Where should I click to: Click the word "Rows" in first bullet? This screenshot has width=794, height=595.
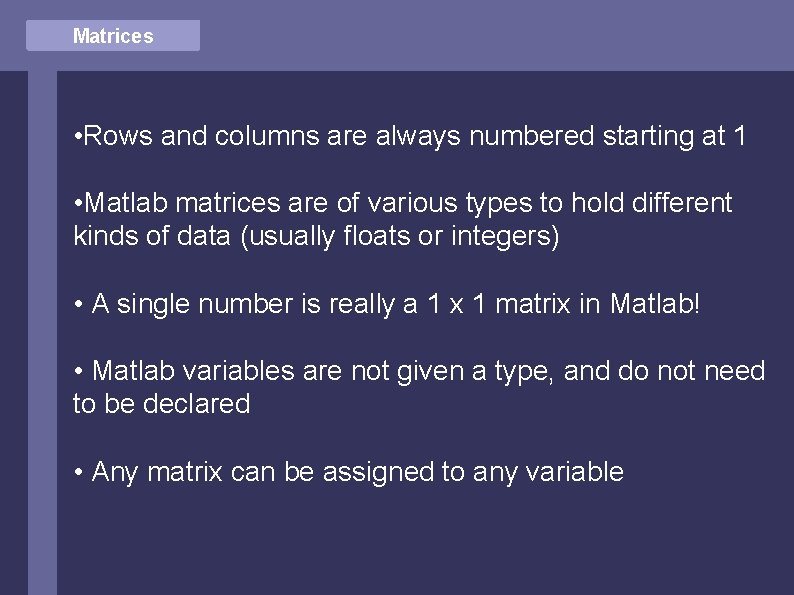[119, 136]
